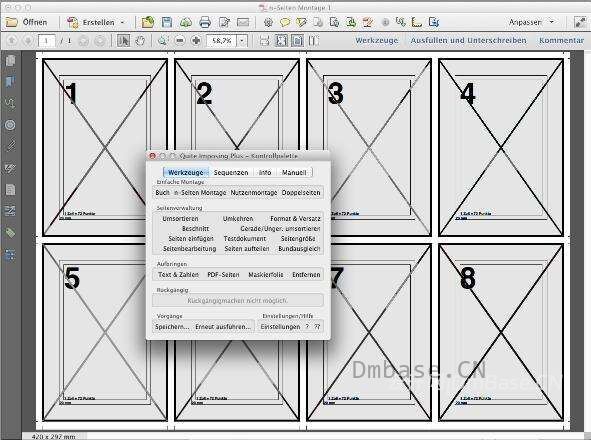Select Werkzeuge tab in Quite Imposing palette
Viewport: 591px width, 440px height.
click(186, 172)
